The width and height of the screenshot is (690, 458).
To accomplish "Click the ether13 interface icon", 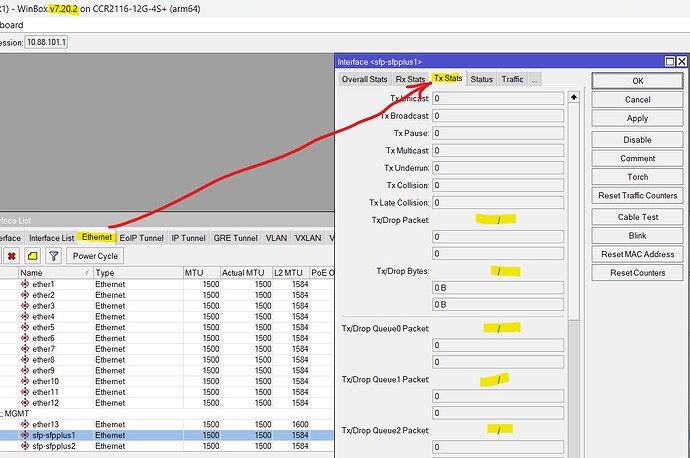I will [x=25, y=424].
